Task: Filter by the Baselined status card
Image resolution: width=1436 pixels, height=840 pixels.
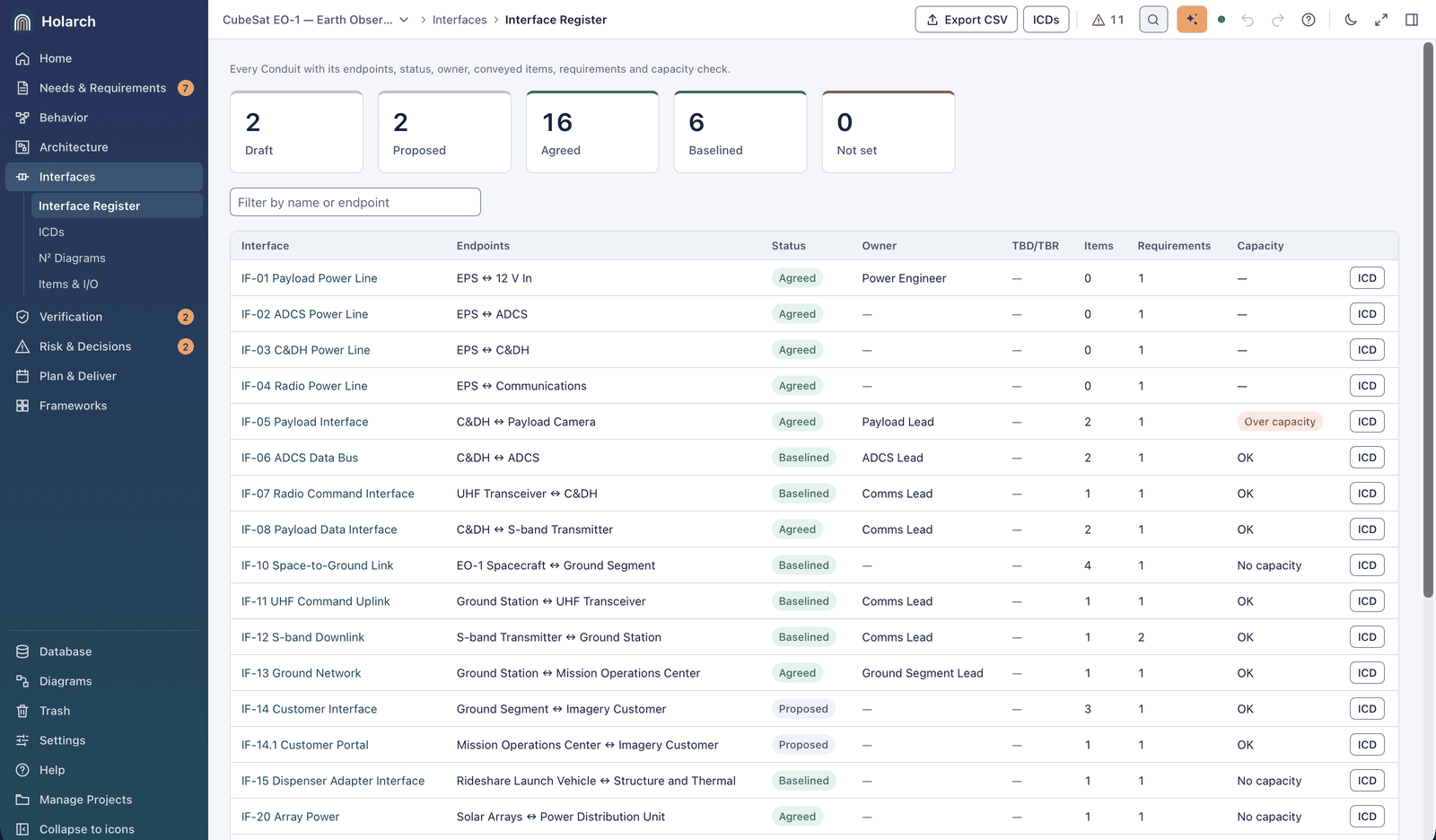Action: coord(740,132)
